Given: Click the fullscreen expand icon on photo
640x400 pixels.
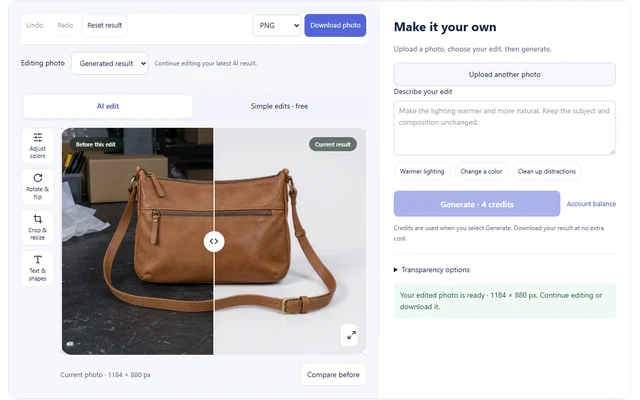Looking at the screenshot, I should [349, 335].
